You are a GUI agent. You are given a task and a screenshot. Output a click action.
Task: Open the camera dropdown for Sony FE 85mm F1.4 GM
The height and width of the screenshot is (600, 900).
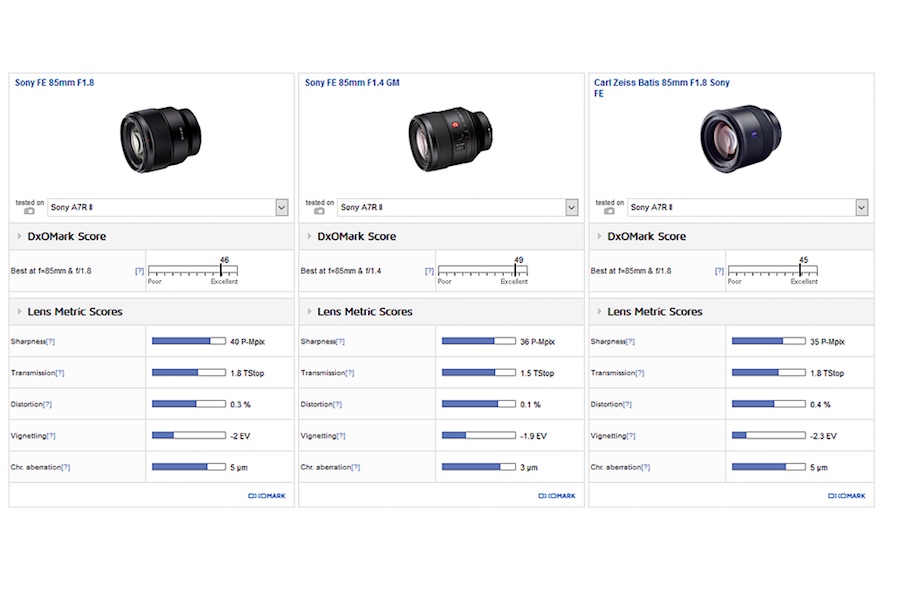pyautogui.click(x=571, y=207)
